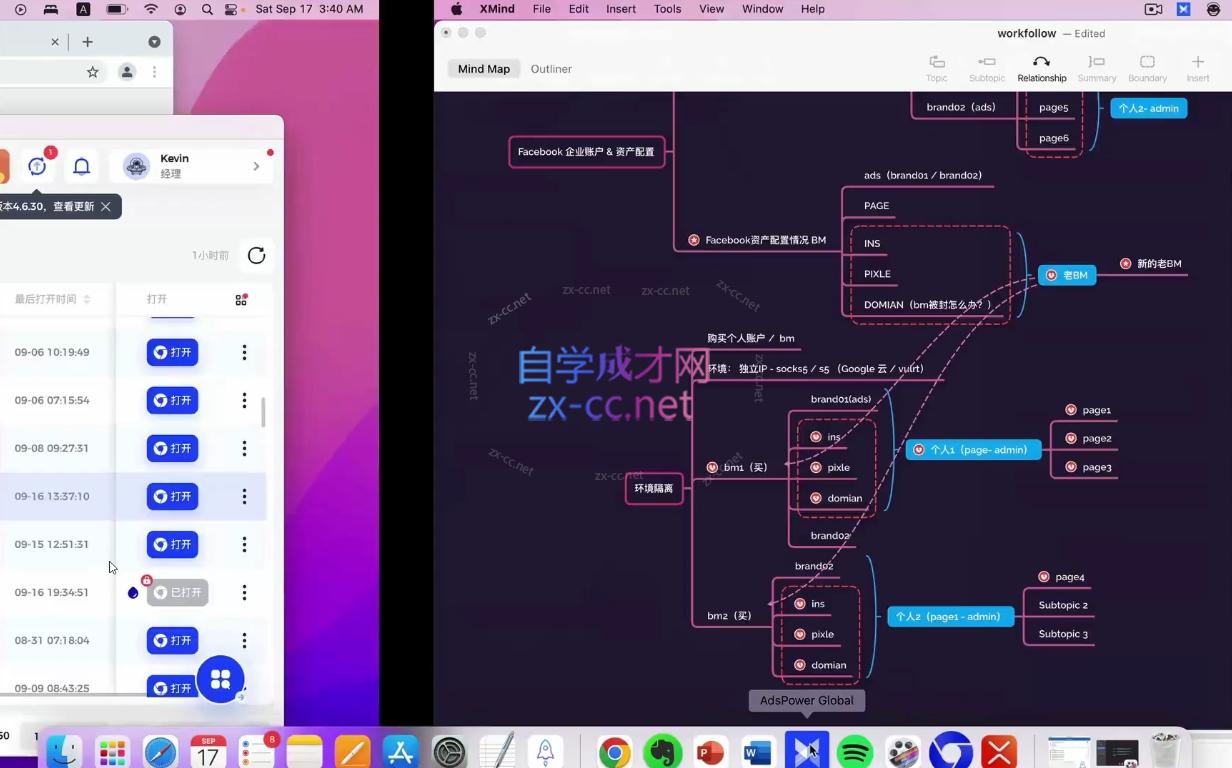Open the Help menu
The width and height of the screenshot is (1232, 768).
[x=813, y=9]
